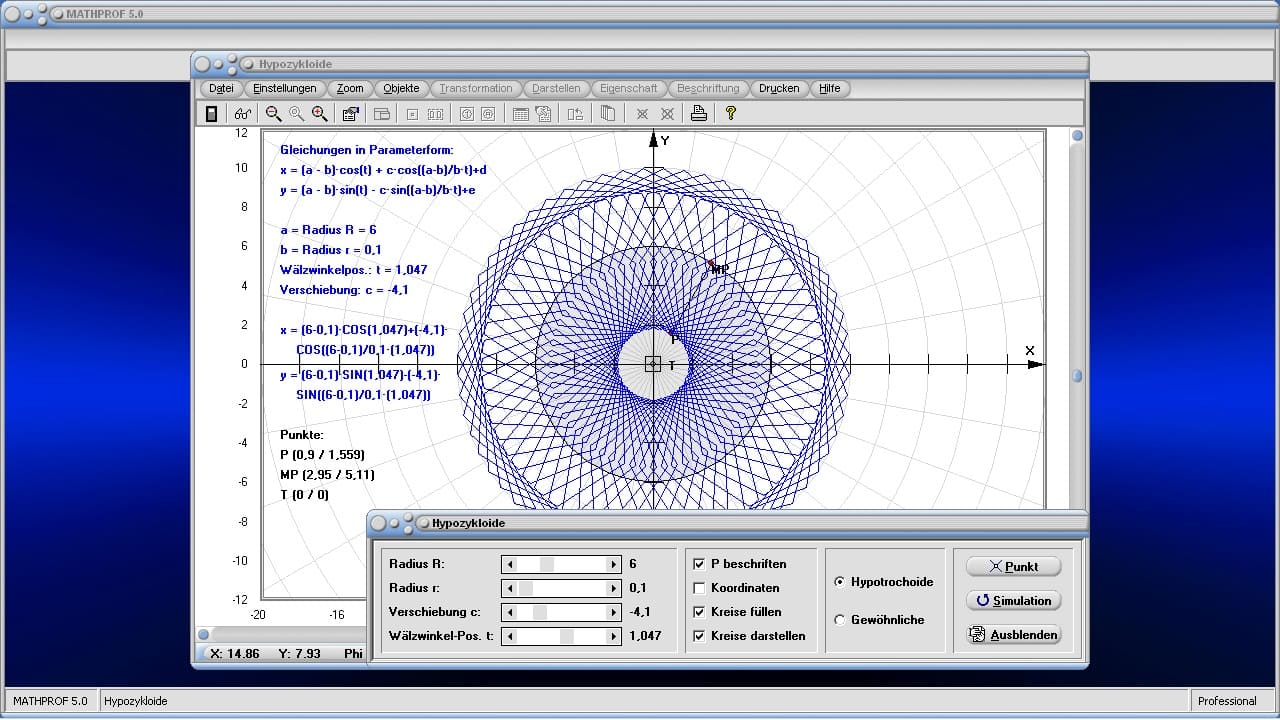Open the Zoom menu
Viewport: 1280px width, 720px height.
[350, 88]
